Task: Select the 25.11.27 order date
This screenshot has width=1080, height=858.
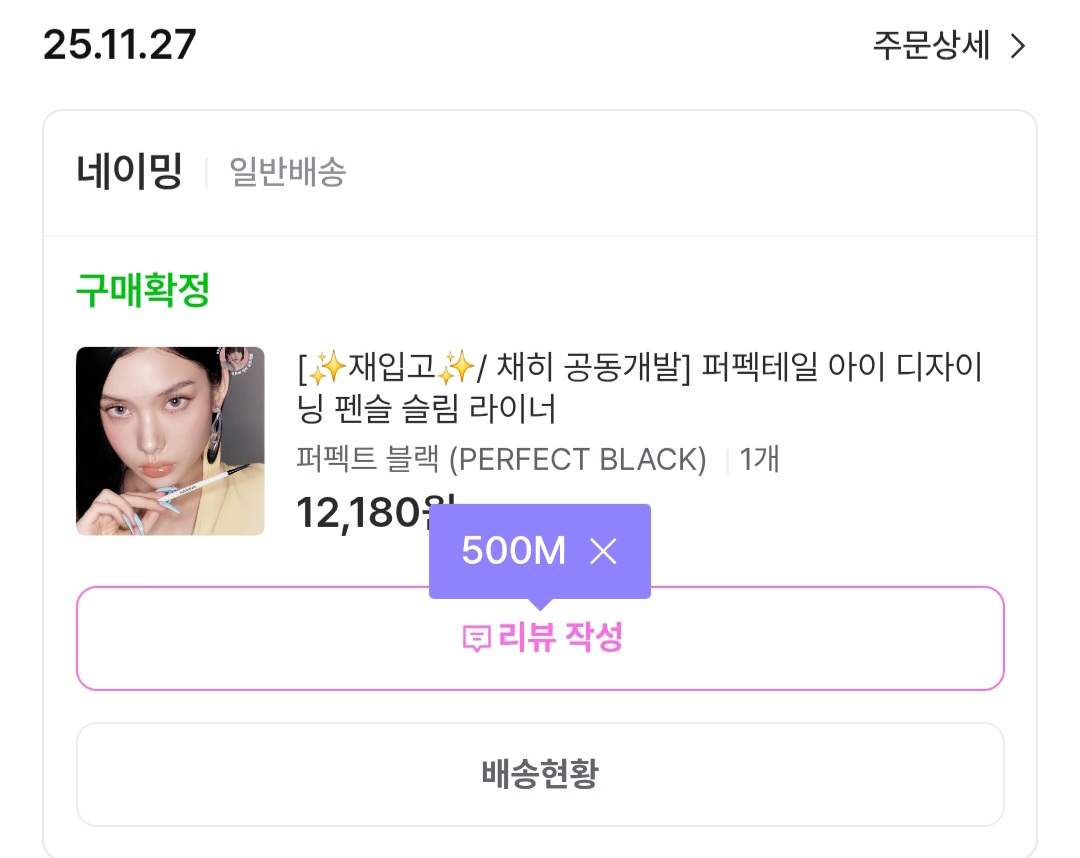Action: [120, 45]
